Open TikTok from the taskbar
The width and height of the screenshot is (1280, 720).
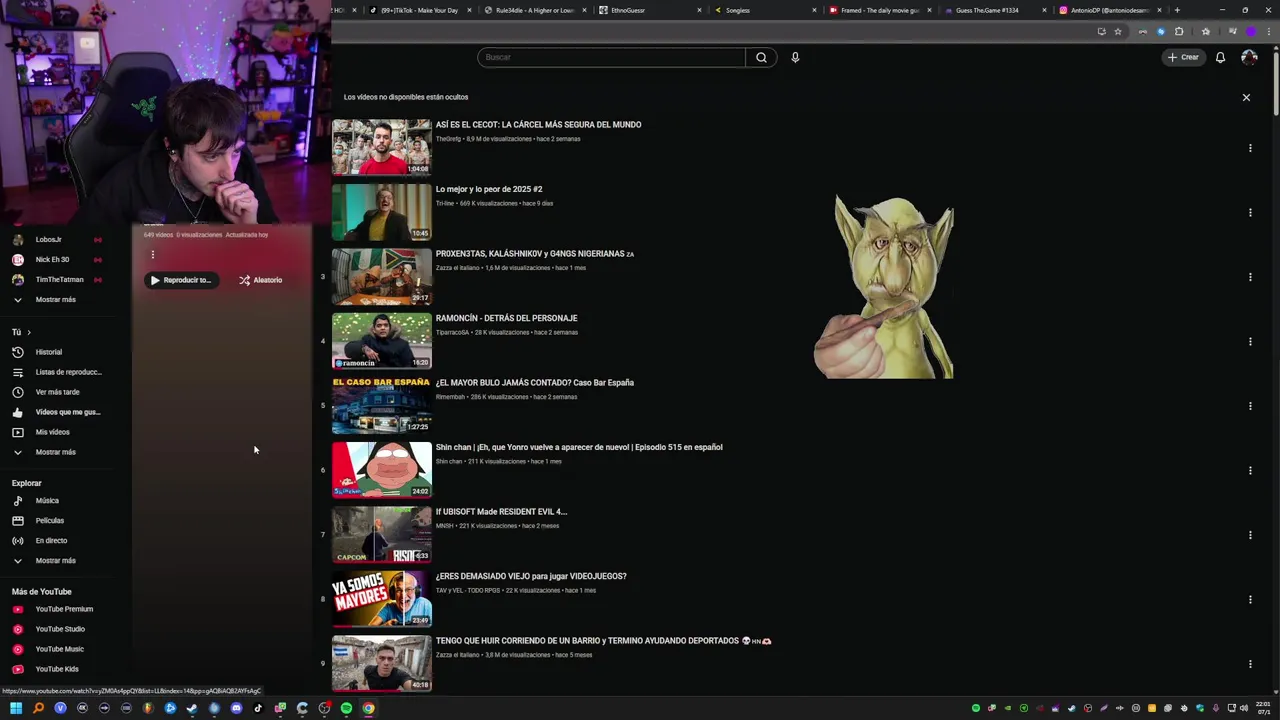point(258,708)
